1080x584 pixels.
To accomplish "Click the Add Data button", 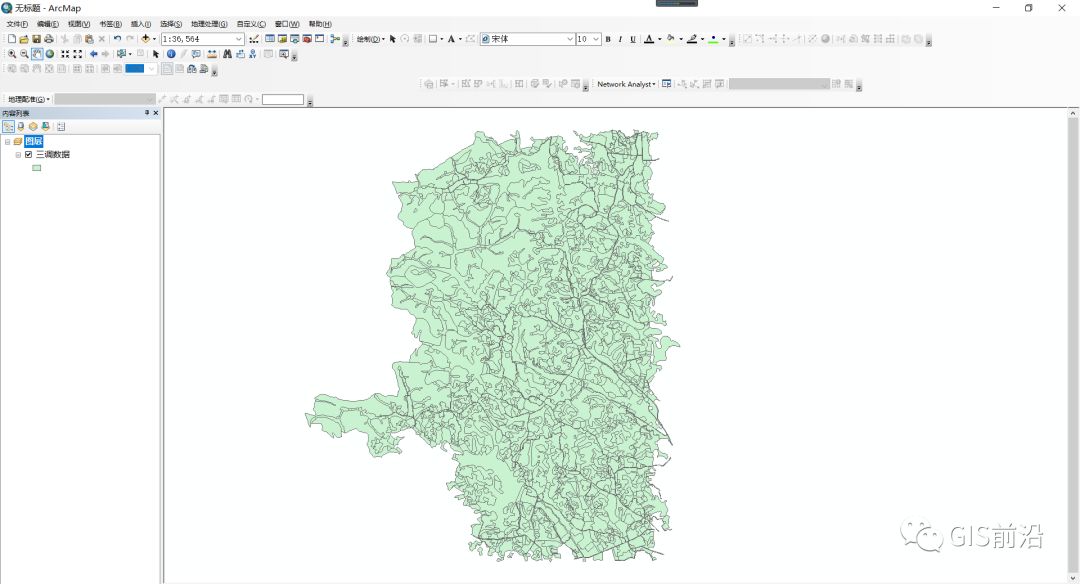I will 145,39.
